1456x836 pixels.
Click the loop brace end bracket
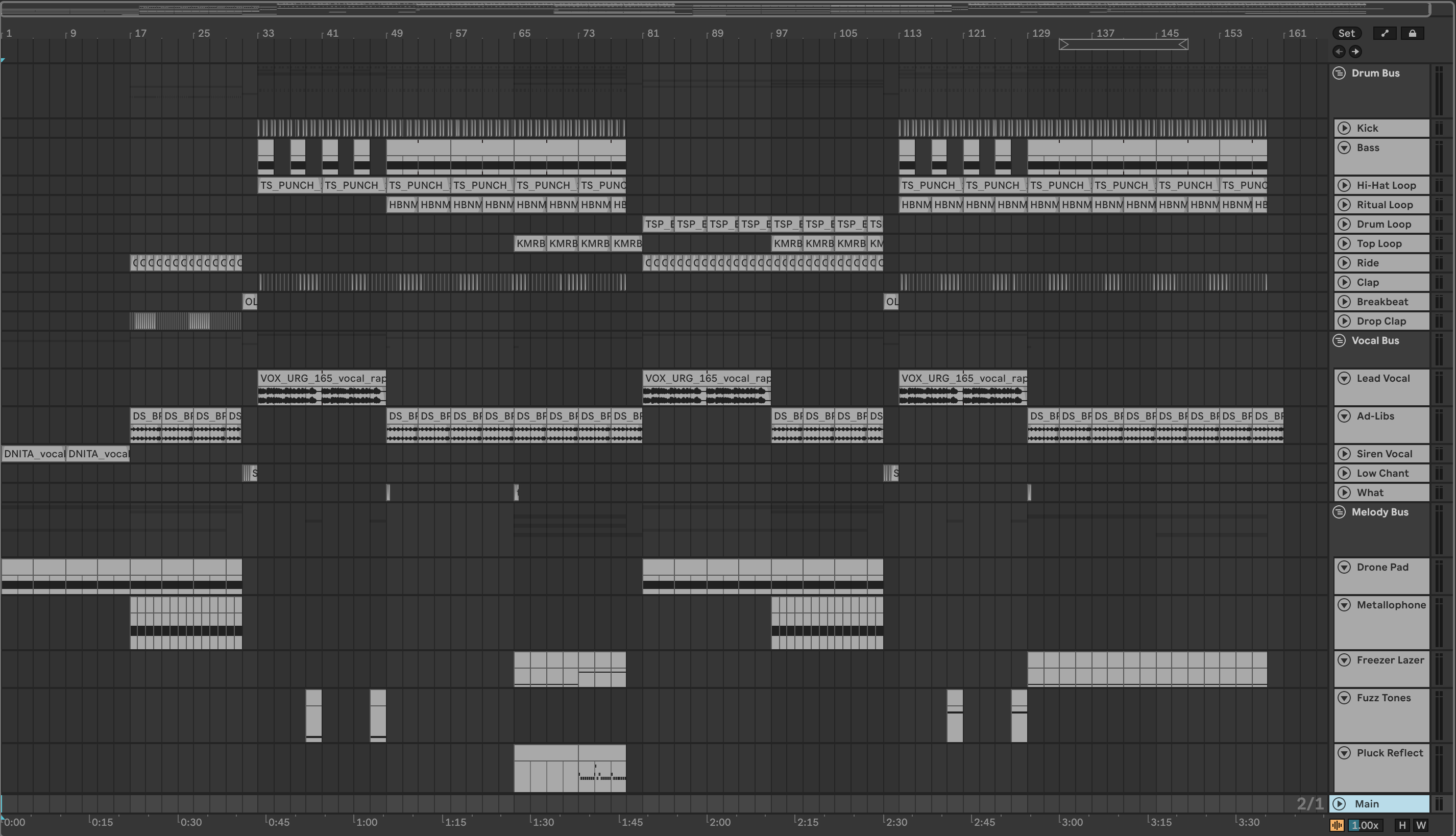[x=1183, y=44]
